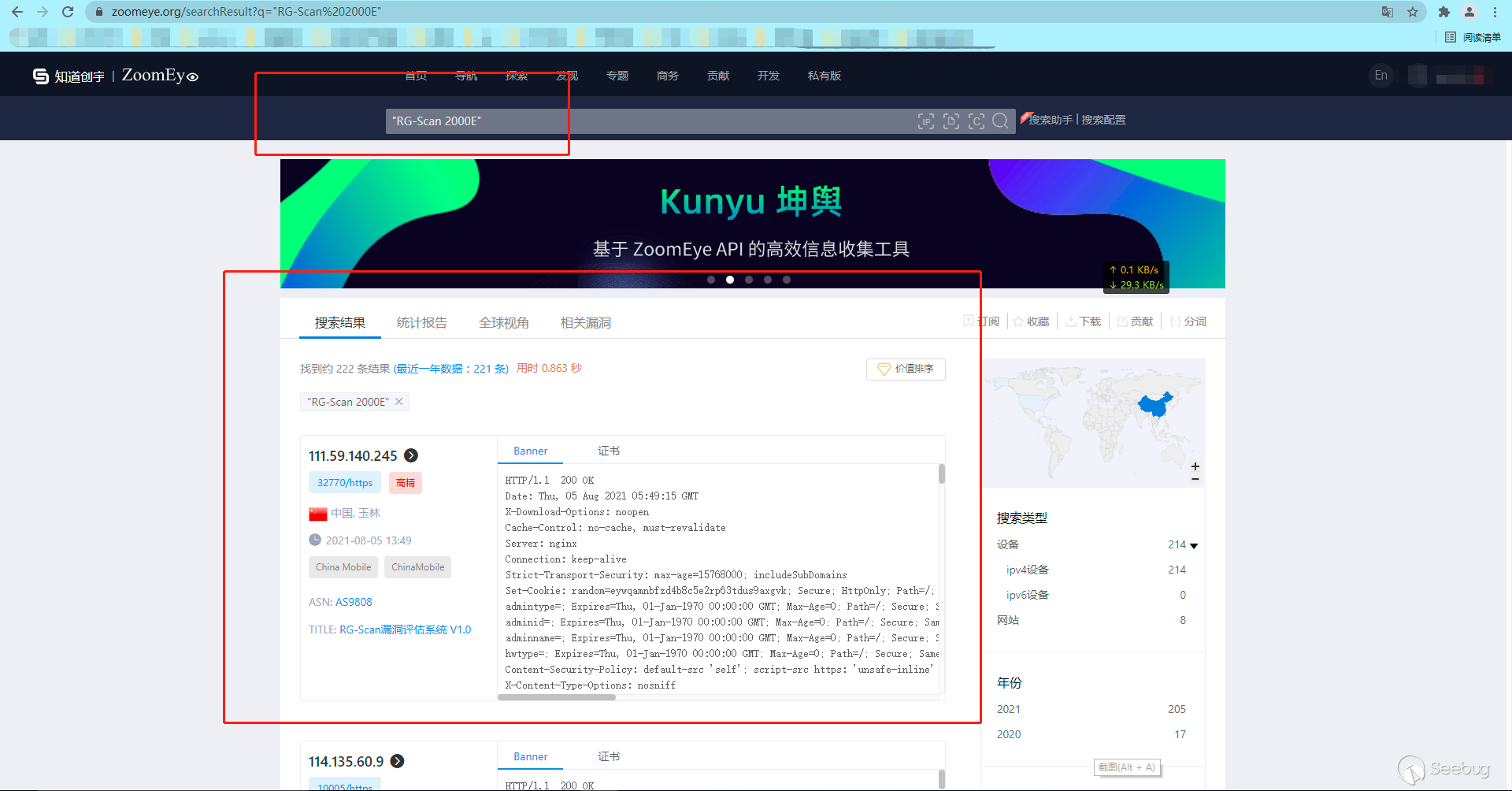Open 商务 in the top navigation
Viewport: 1512px width, 791px height.
click(668, 76)
